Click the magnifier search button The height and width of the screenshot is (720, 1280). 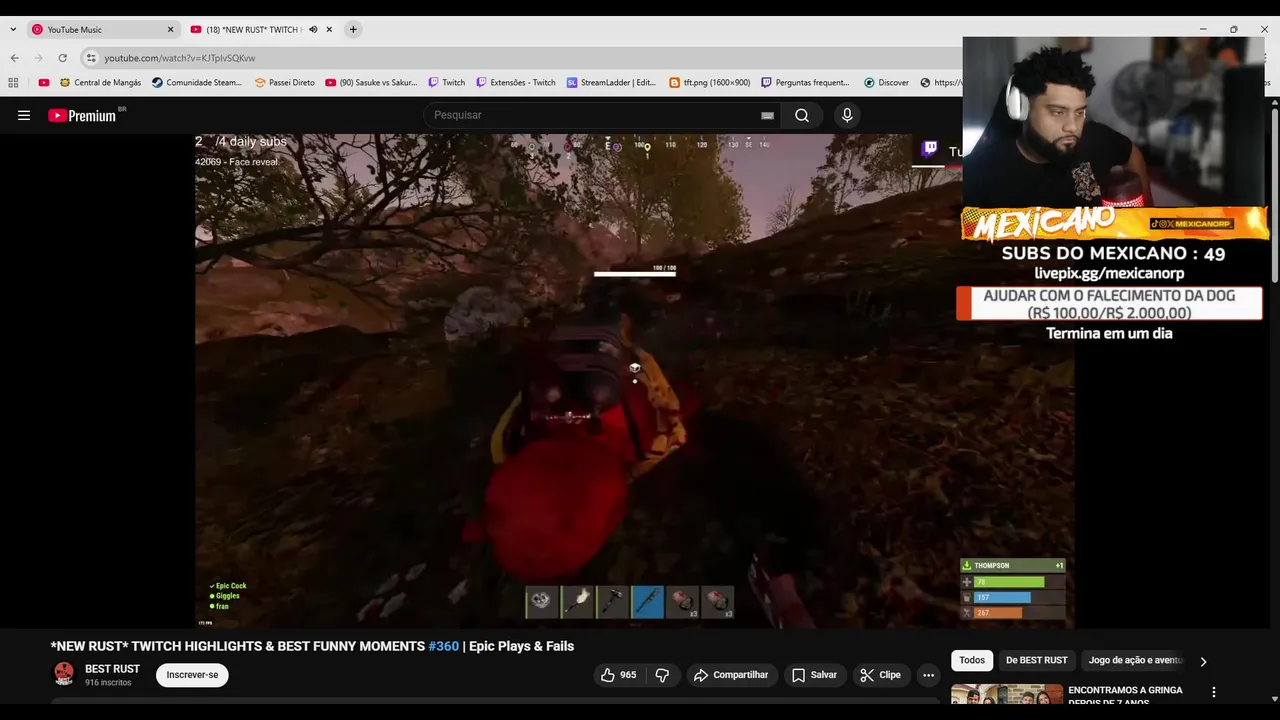[x=802, y=115]
